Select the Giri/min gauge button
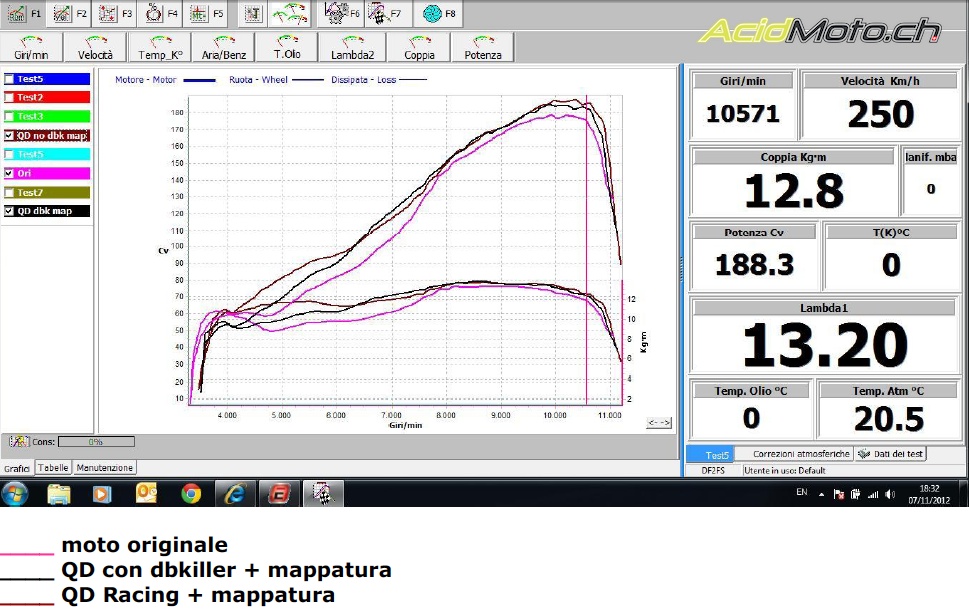 [32, 47]
